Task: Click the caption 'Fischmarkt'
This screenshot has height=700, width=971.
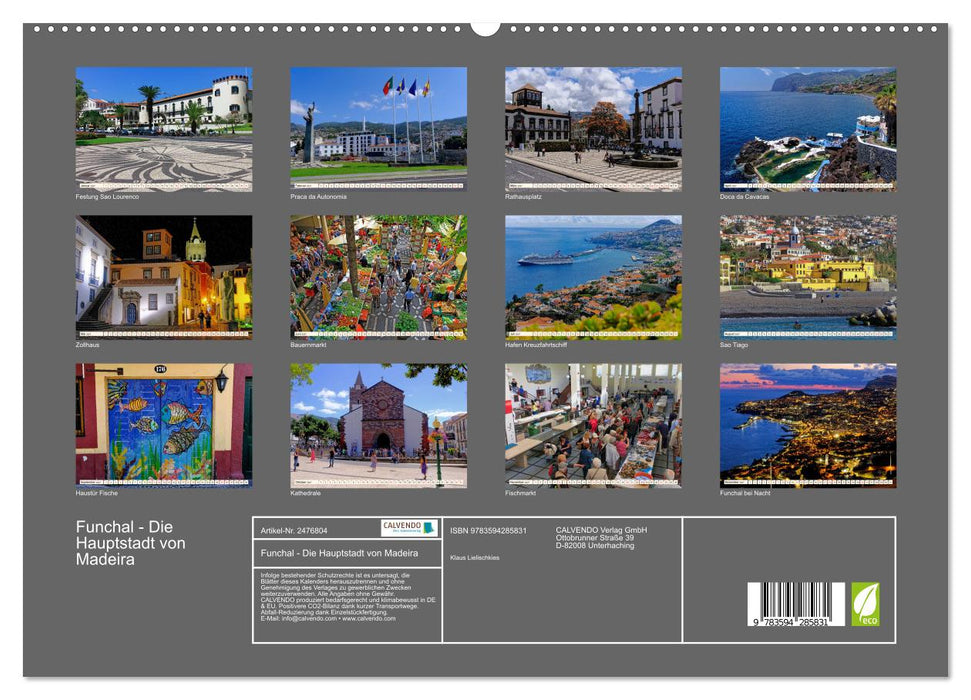Action: [520, 493]
